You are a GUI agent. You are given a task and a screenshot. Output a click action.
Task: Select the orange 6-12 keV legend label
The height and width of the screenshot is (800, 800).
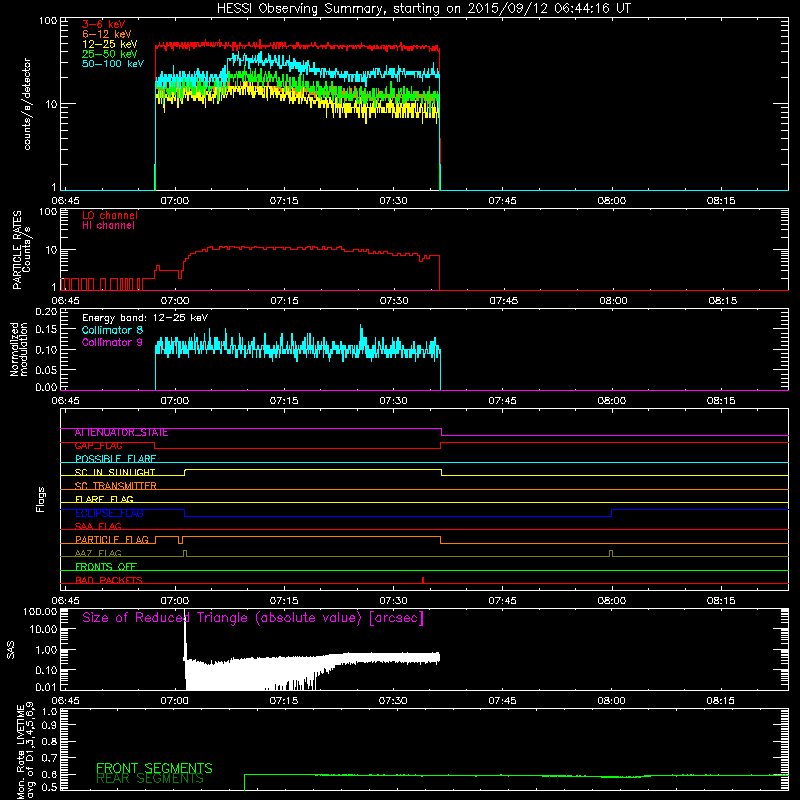tap(107, 34)
